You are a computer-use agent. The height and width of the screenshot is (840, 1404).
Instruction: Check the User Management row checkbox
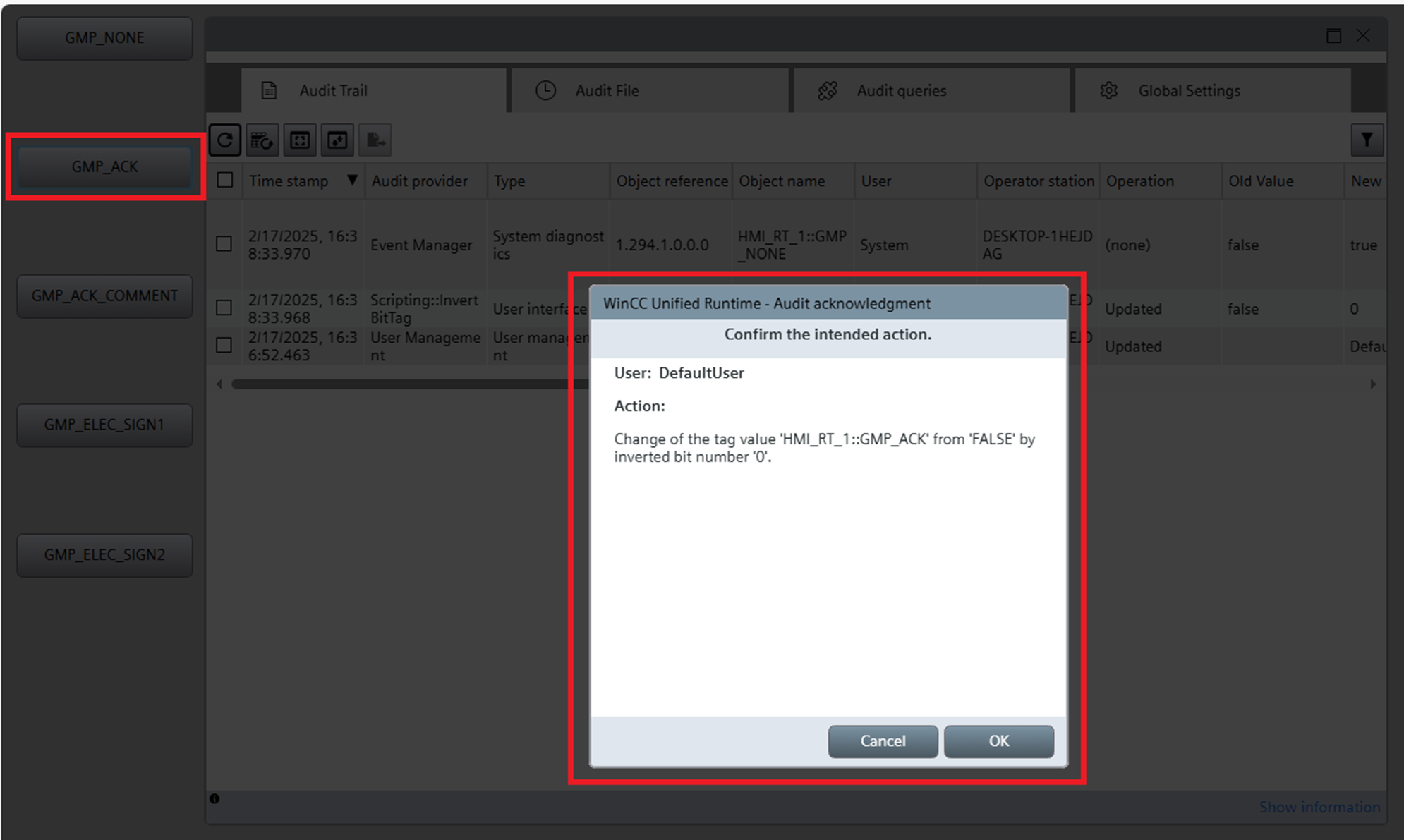click(224, 345)
